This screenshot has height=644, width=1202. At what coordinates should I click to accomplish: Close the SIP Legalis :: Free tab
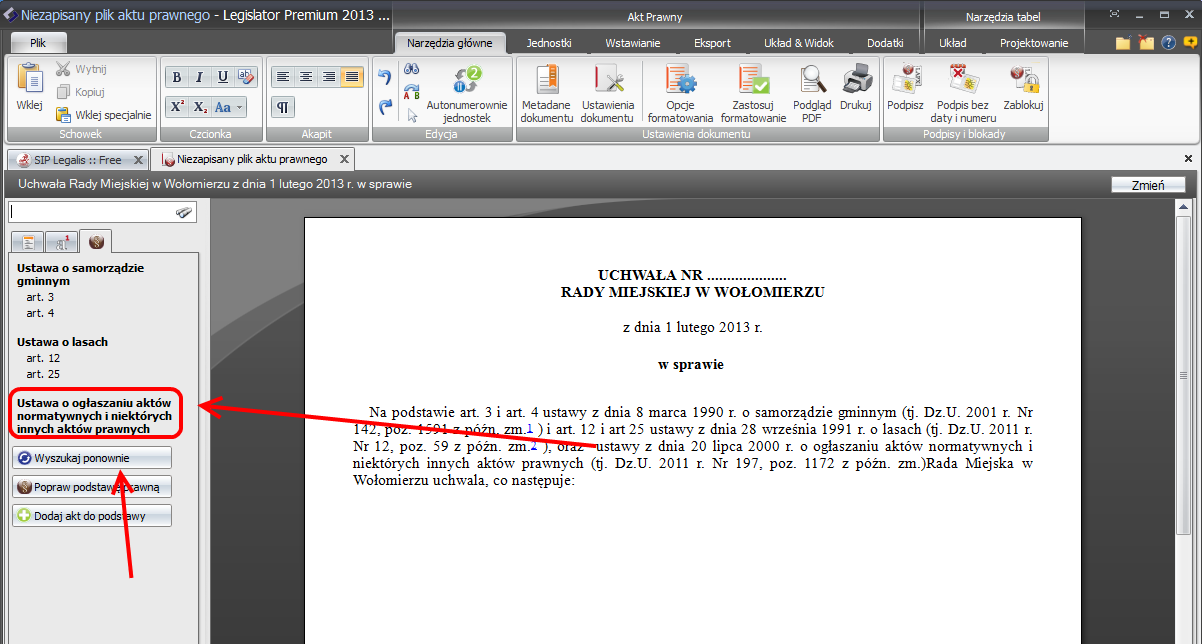[139, 160]
